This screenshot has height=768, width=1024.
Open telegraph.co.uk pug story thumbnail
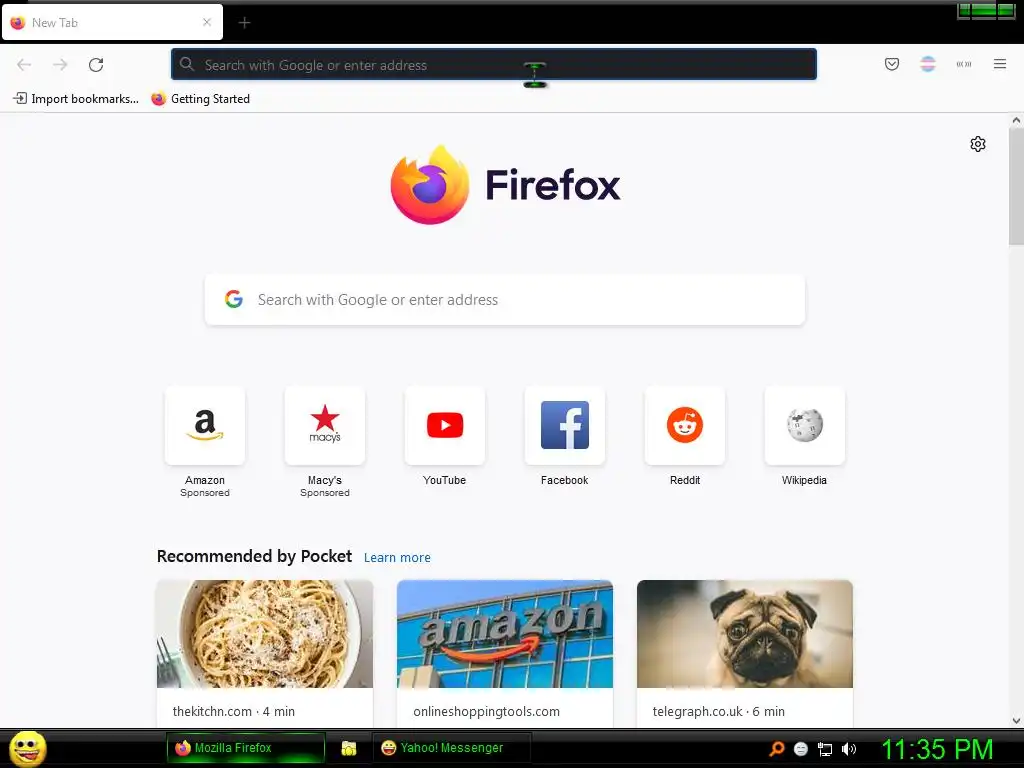tap(745, 633)
